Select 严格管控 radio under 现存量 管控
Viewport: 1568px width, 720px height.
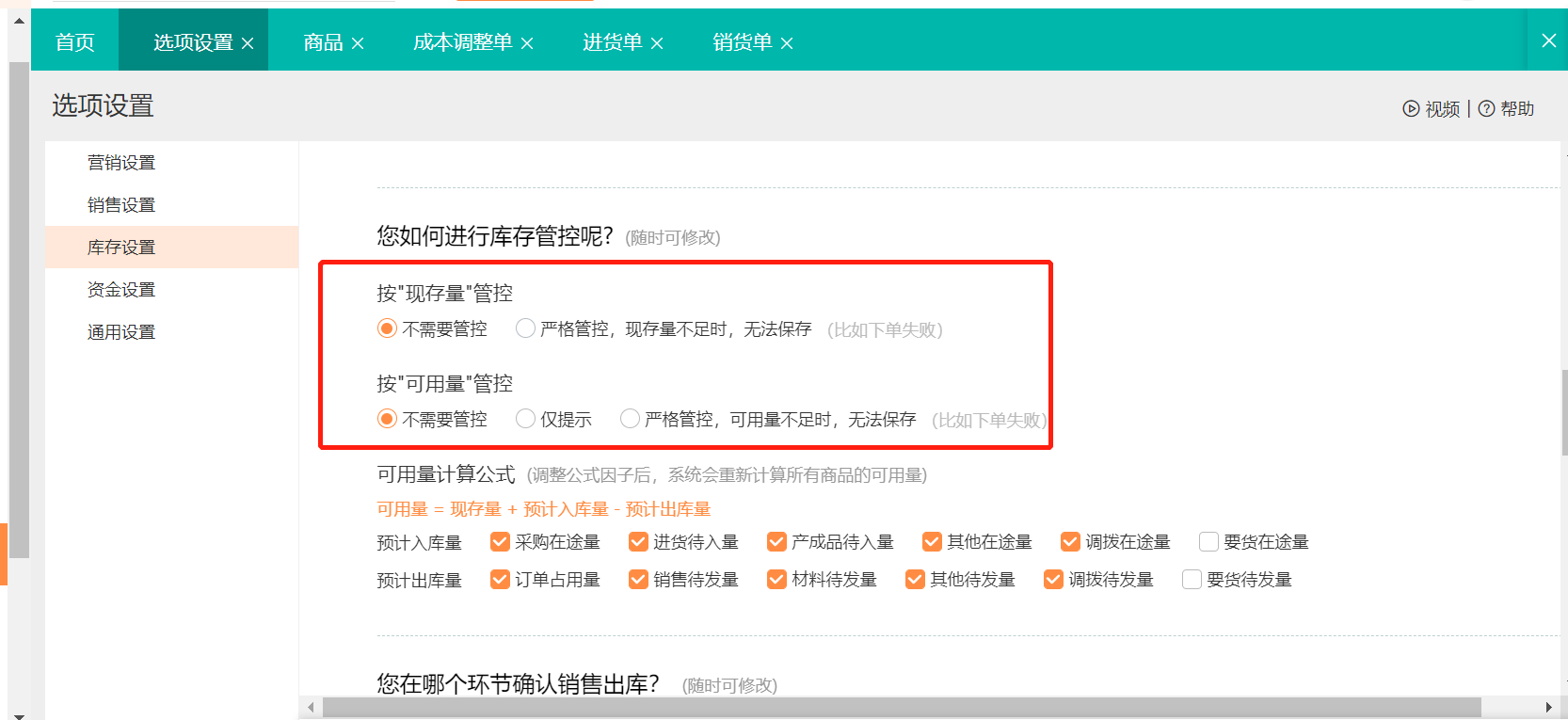coord(525,328)
